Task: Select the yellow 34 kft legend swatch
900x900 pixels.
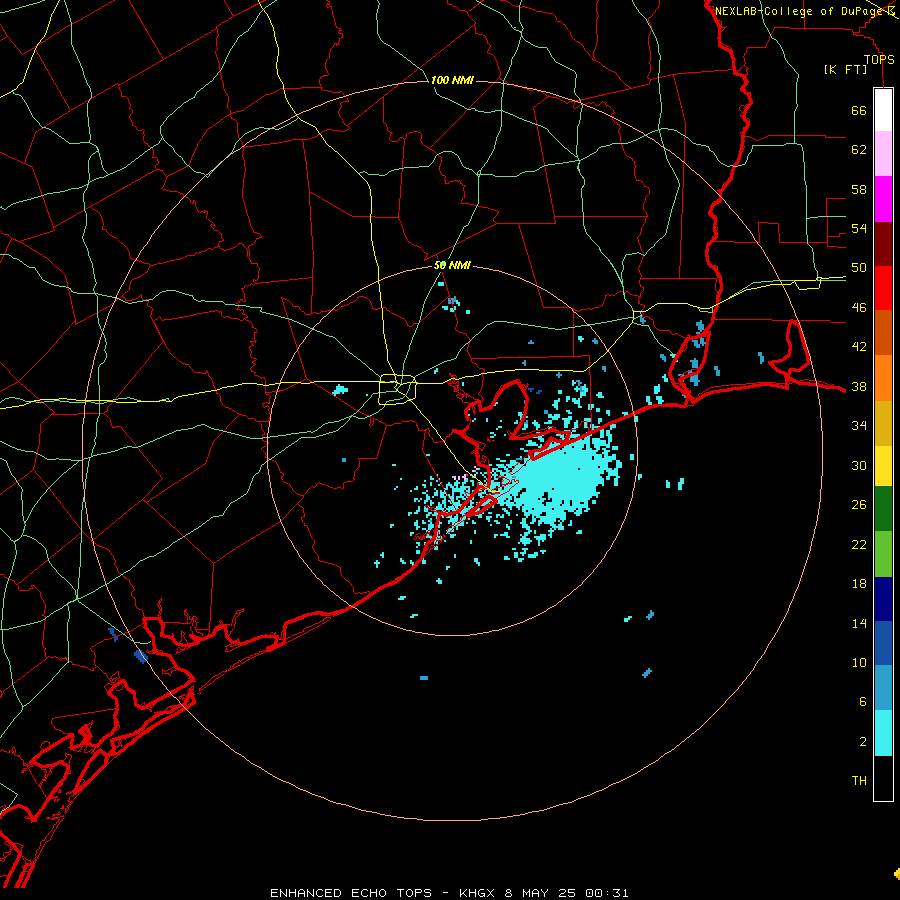Action: 883,465
